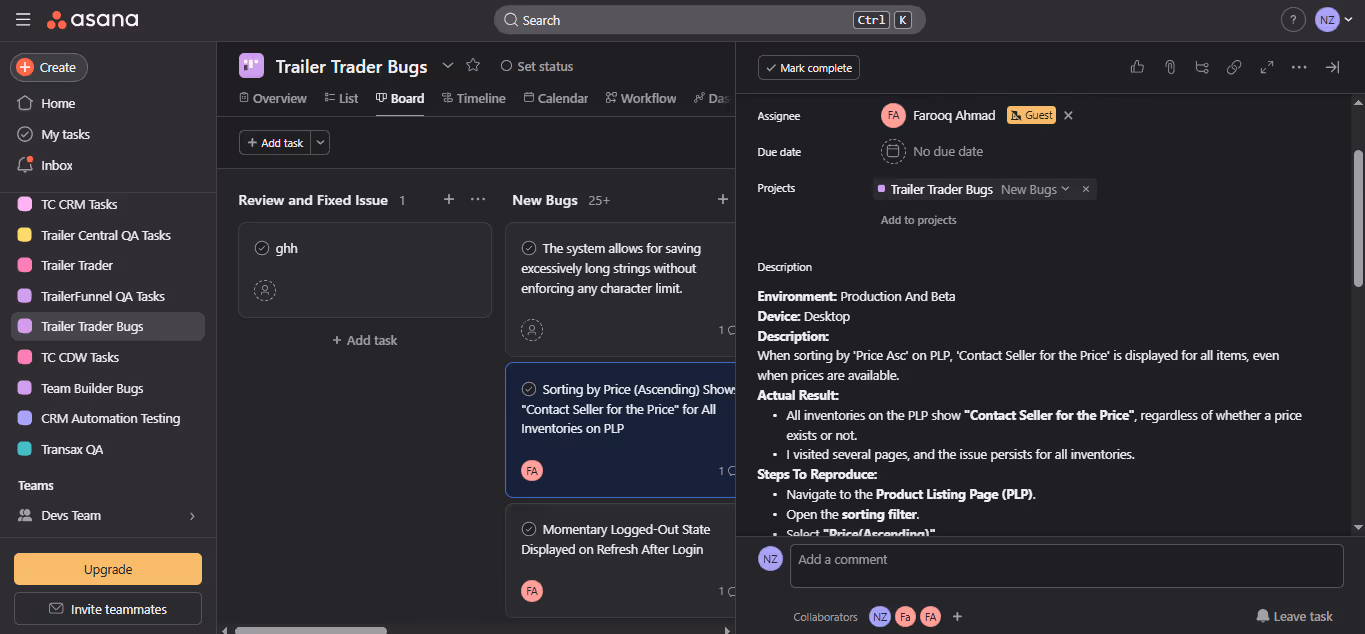1365x634 pixels.
Task: Complete Momentary Logged-Out State task
Action: 529,529
